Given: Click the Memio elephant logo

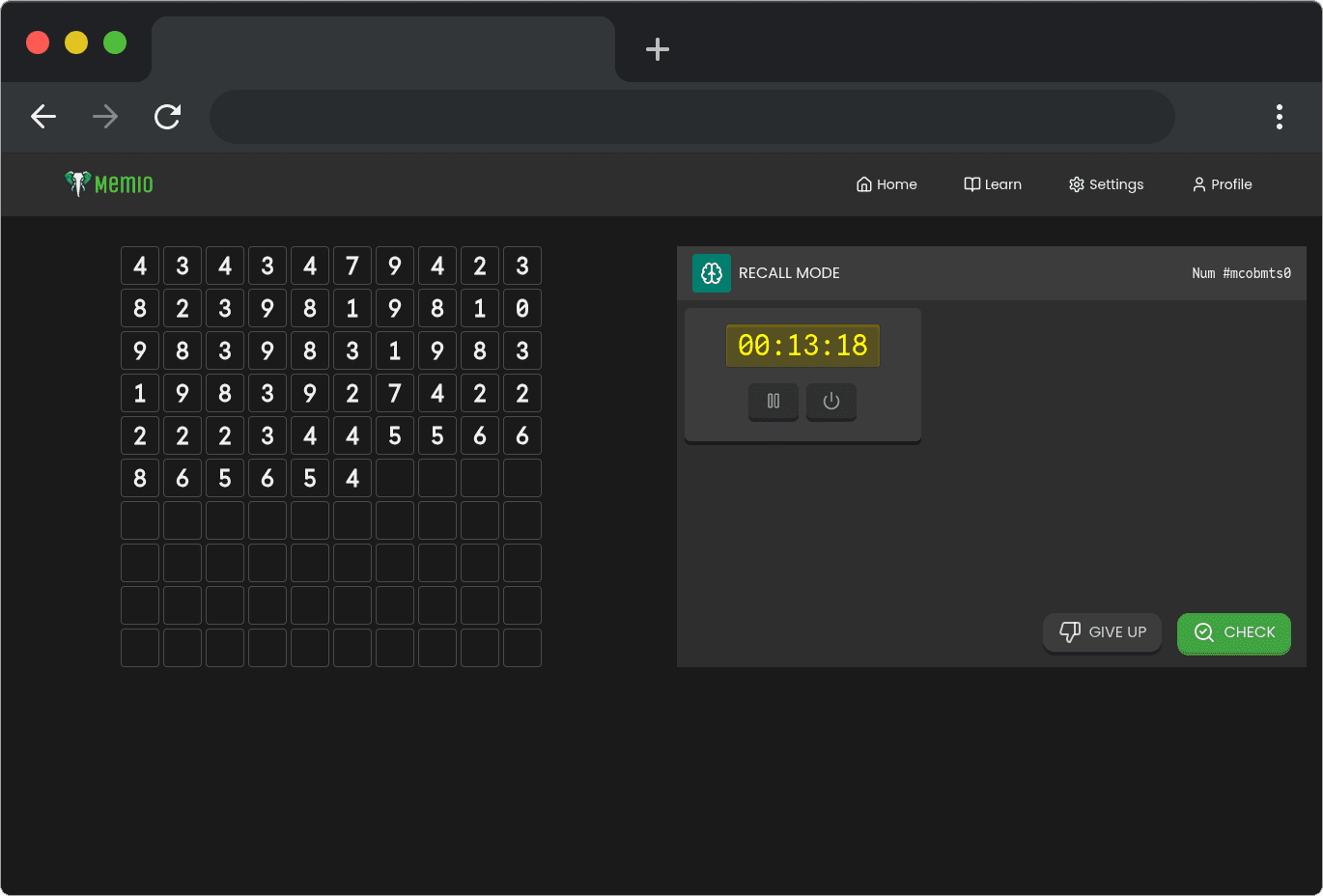Looking at the screenshot, I should click(76, 183).
